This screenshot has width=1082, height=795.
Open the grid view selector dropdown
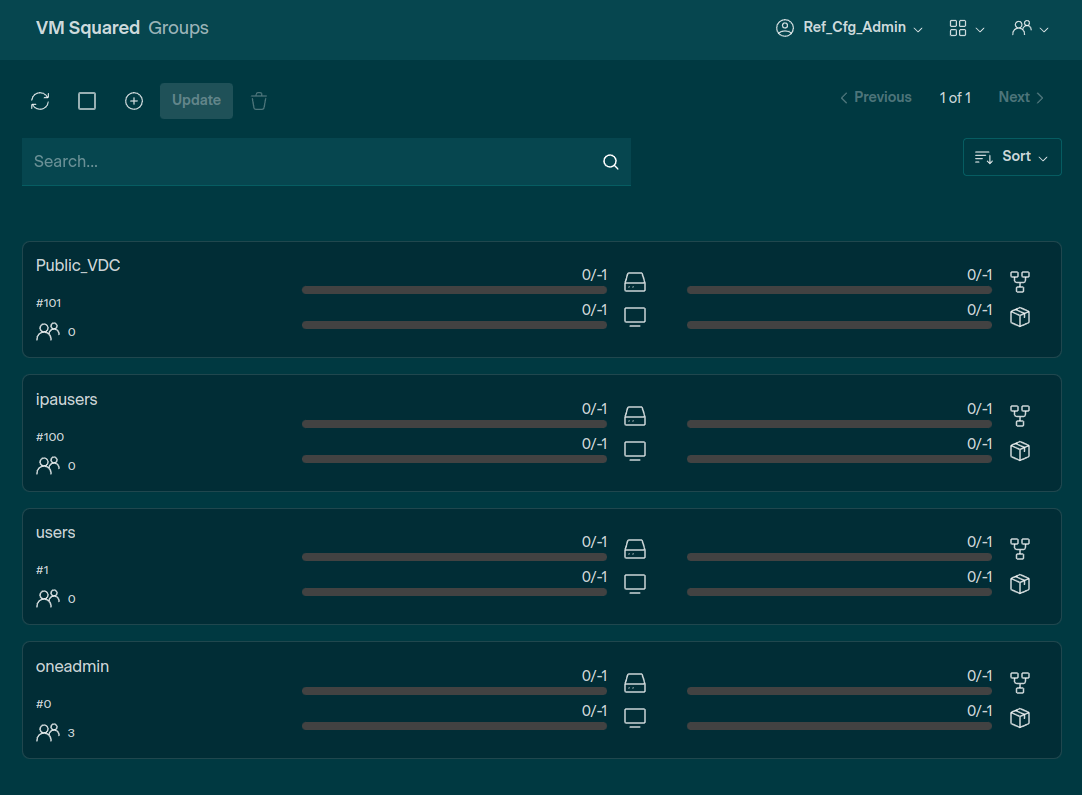(966, 28)
